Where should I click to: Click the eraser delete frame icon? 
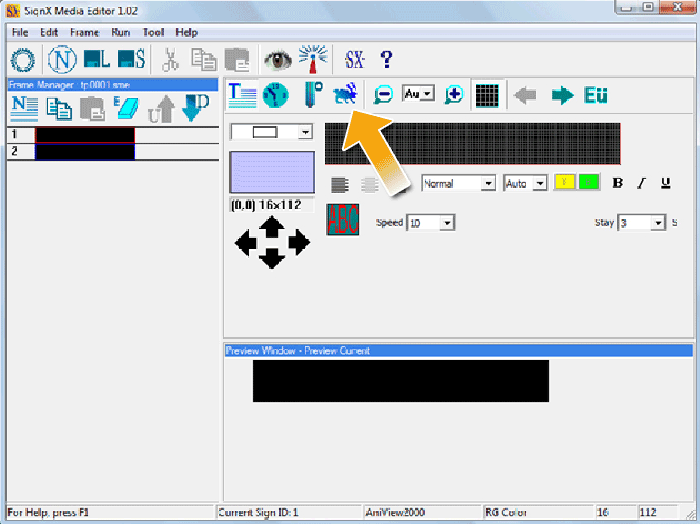[x=126, y=108]
